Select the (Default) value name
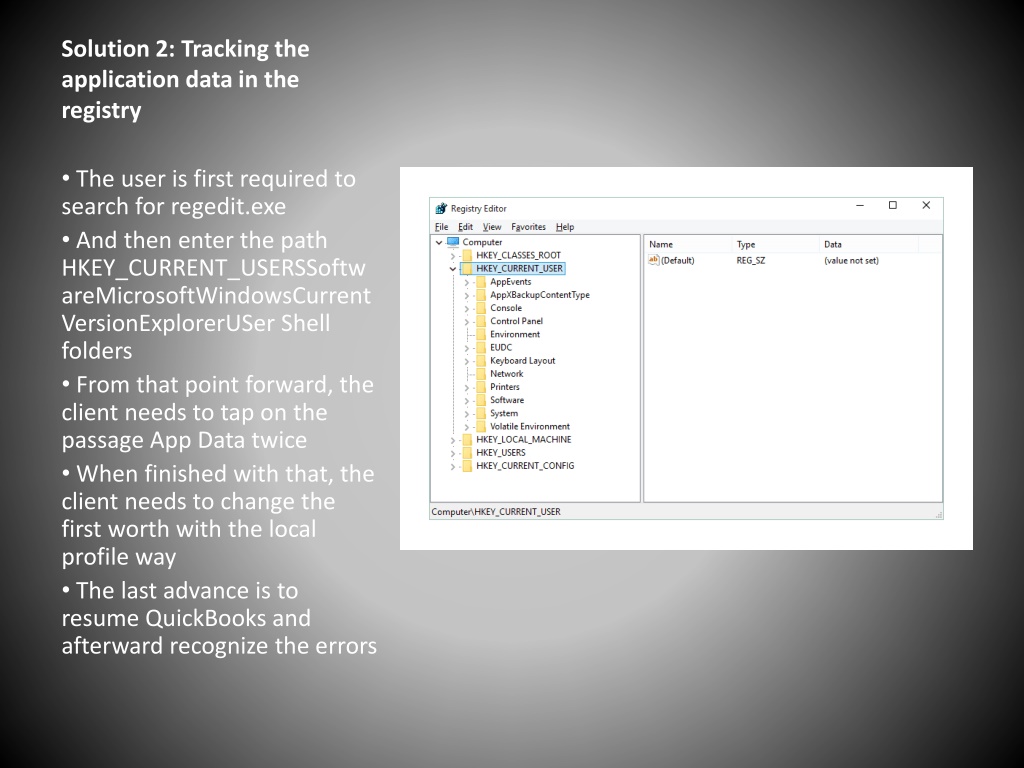The width and height of the screenshot is (1024, 768). pyautogui.click(x=677, y=261)
